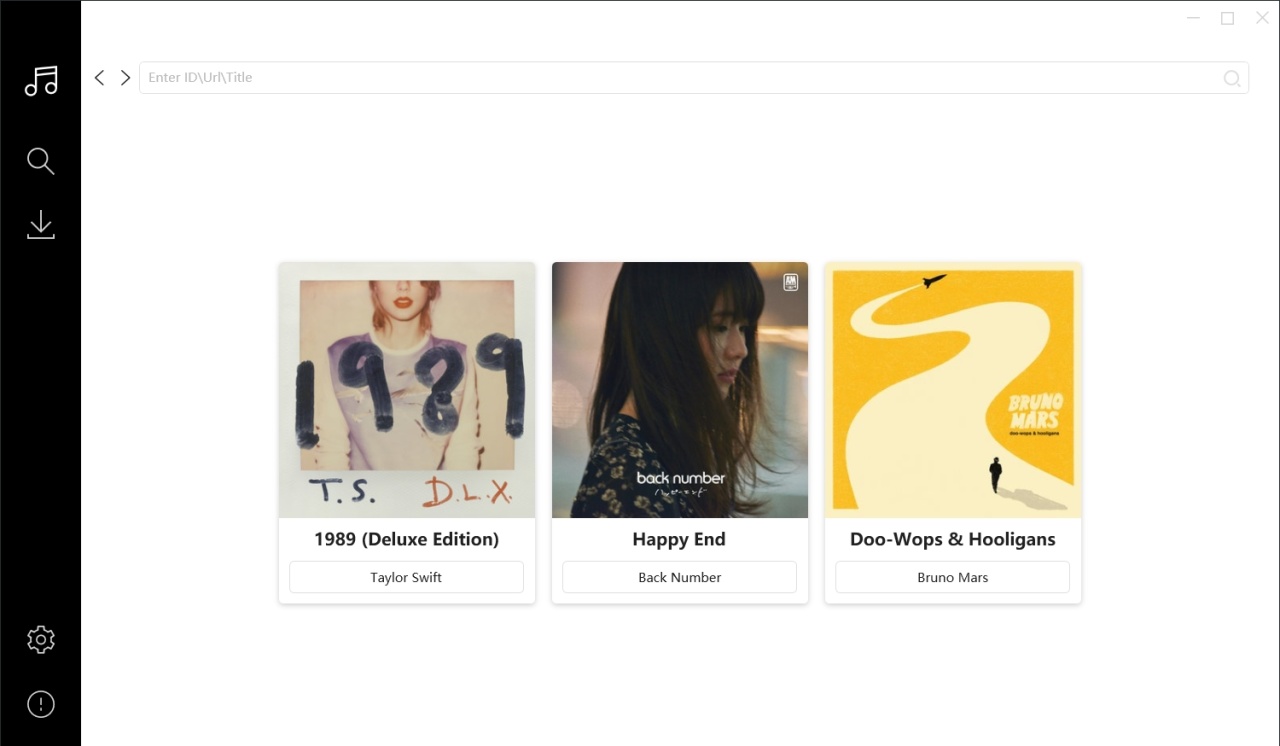1280x746 pixels.
Task: Click the badge icon on Happy End cover
Action: (x=790, y=283)
